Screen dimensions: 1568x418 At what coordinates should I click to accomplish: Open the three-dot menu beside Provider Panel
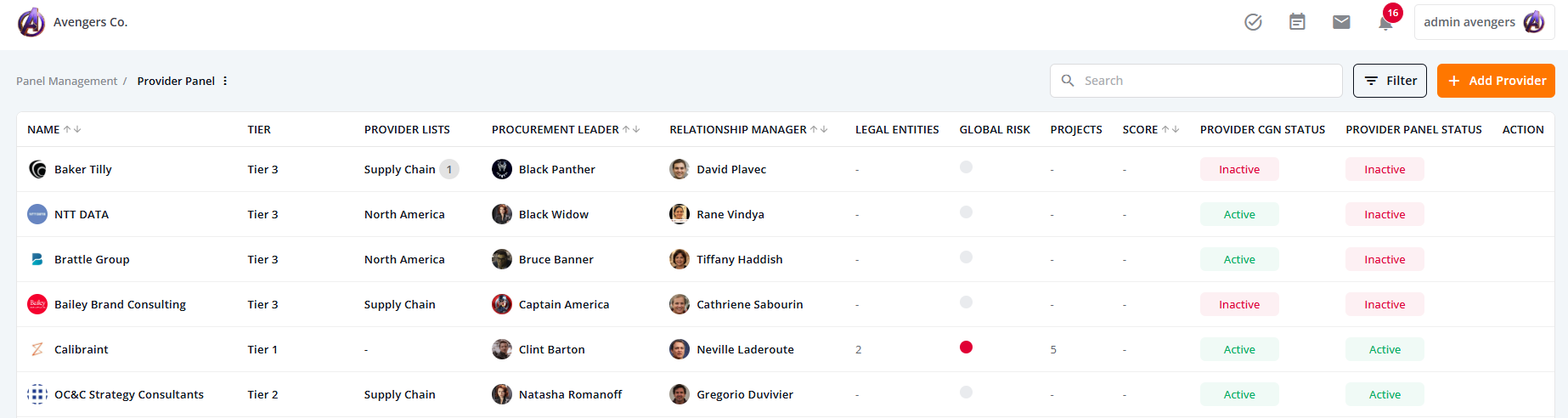pyautogui.click(x=225, y=81)
